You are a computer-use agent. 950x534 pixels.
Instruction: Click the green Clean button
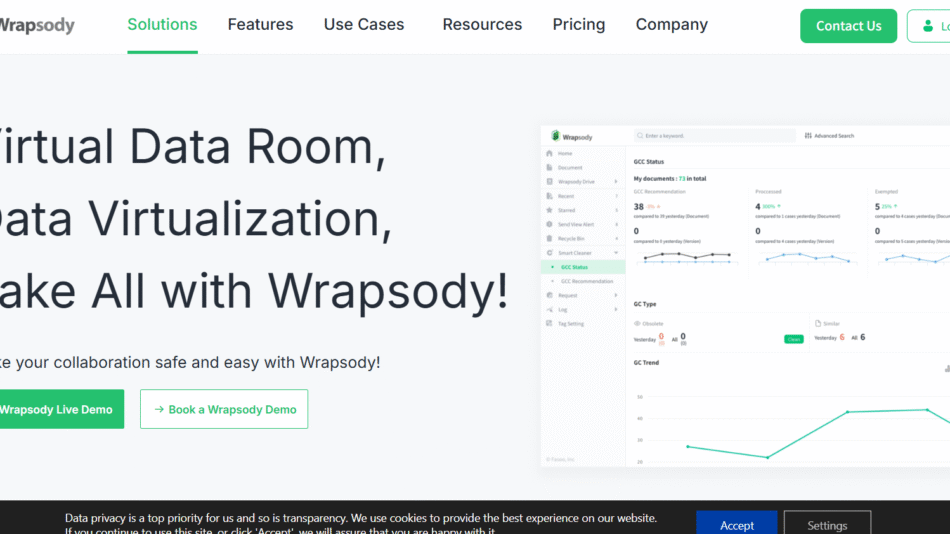pos(794,339)
